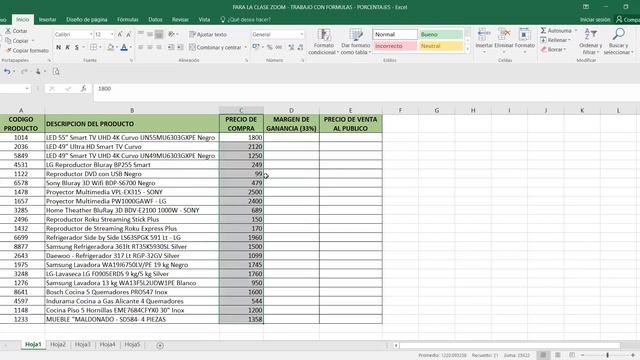The image size is (640, 360).
Task: Increase decimals
Action: tap(291, 47)
